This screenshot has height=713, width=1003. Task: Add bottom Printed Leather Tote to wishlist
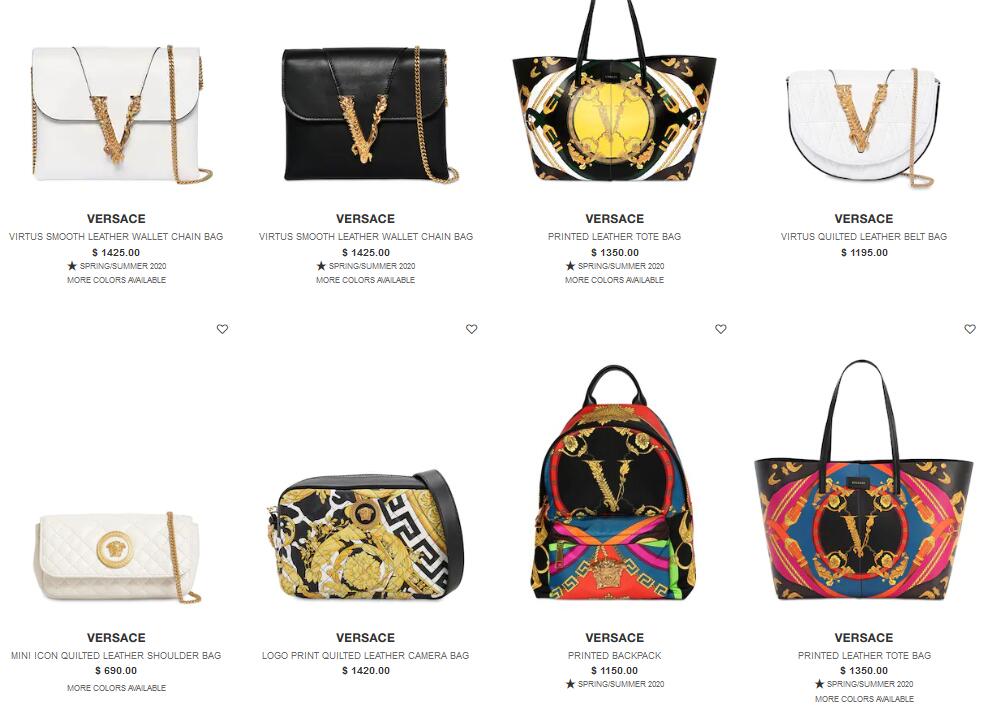pos(970,329)
